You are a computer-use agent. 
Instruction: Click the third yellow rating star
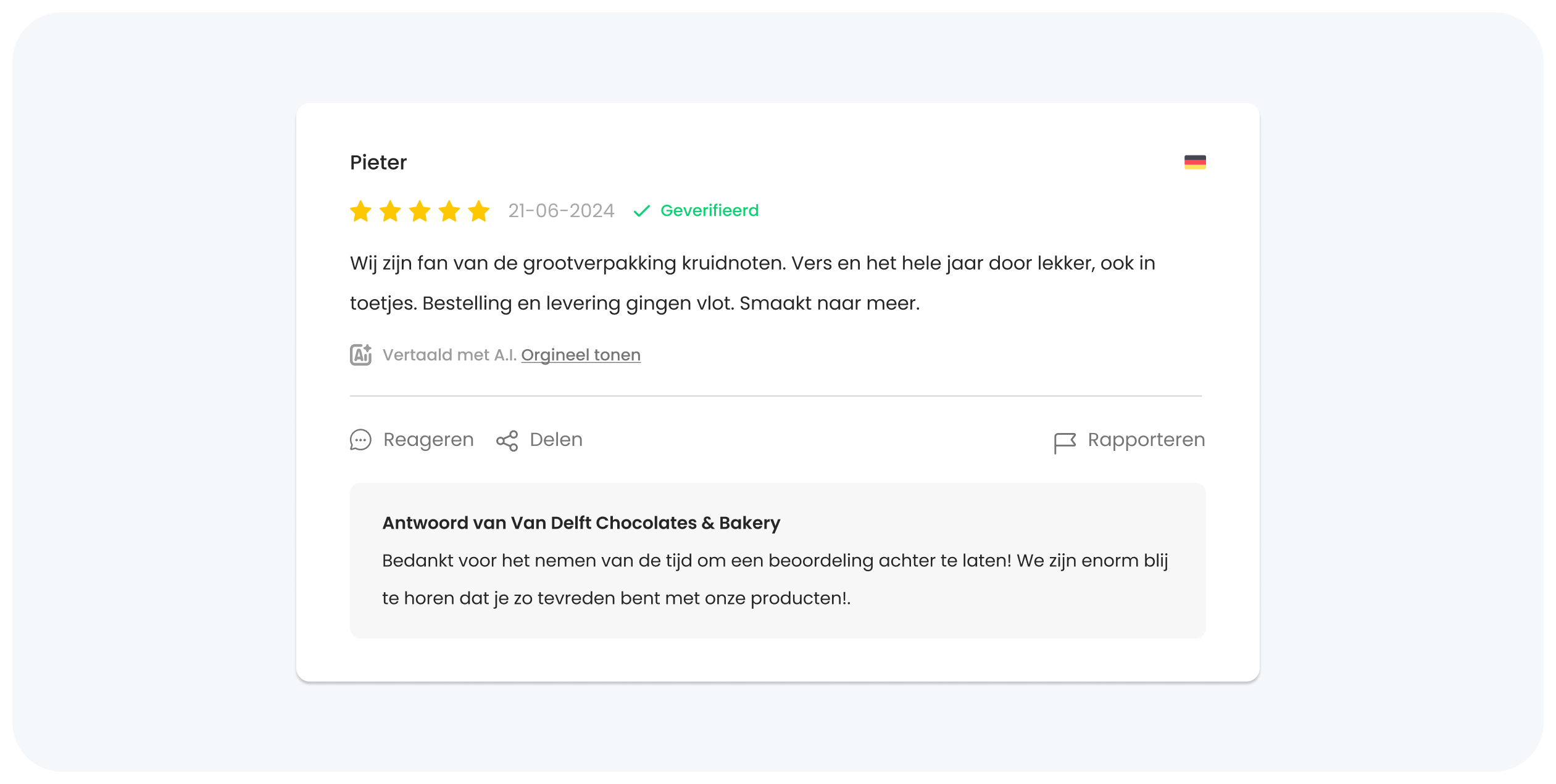pos(420,211)
